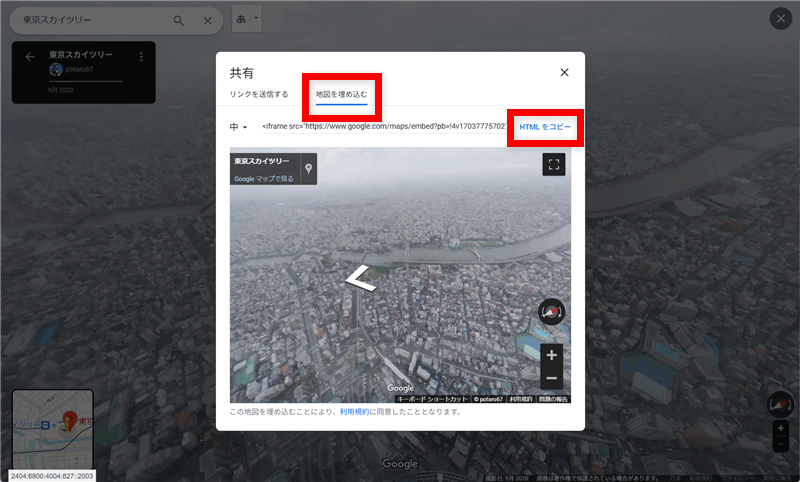
Task: Click the © potaro67 attribution in preview
Action: 488,399
